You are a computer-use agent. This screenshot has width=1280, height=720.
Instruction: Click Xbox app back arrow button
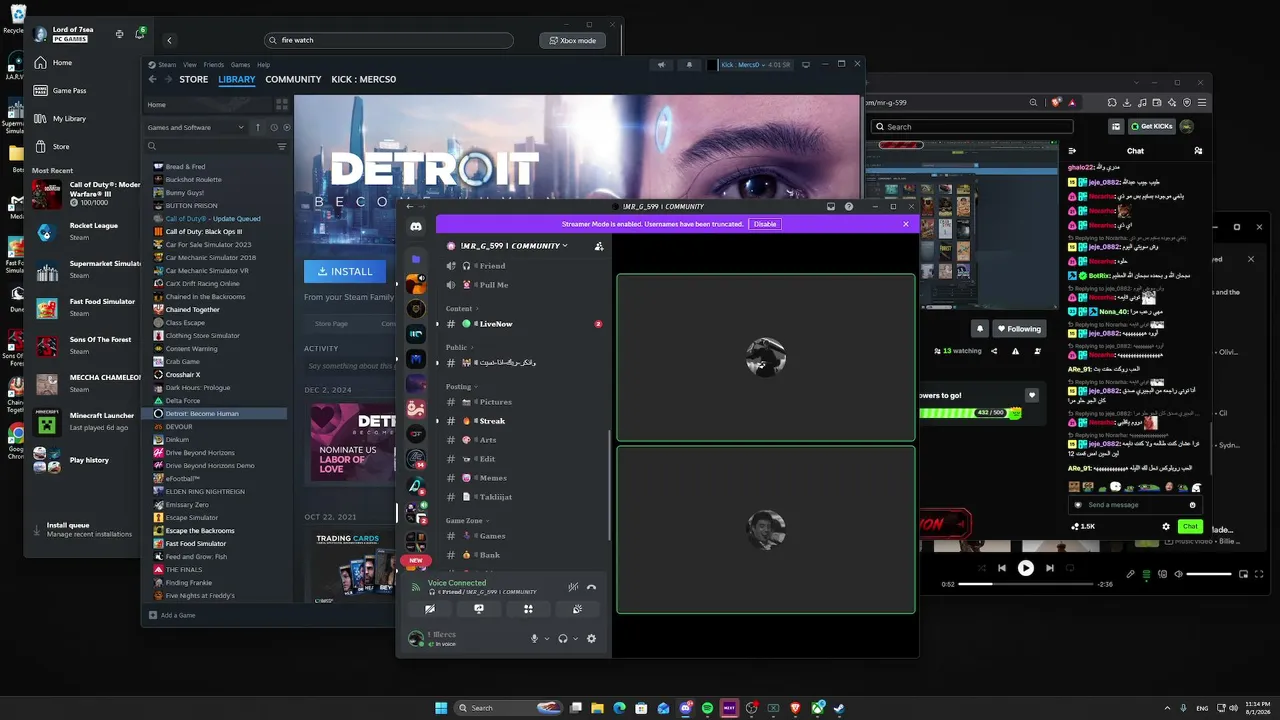tap(169, 40)
